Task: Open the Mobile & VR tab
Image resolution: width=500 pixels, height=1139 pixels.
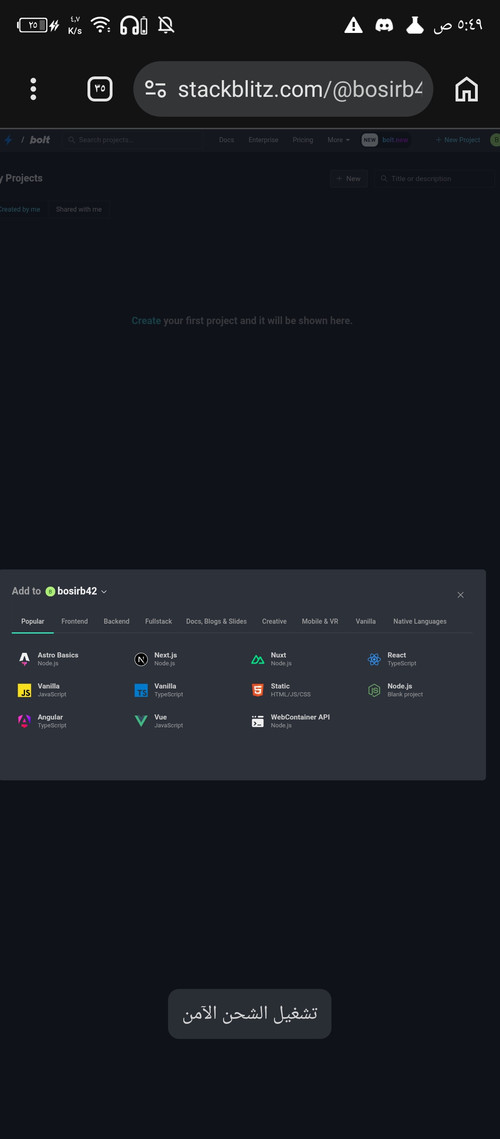Action: click(x=320, y=621)
